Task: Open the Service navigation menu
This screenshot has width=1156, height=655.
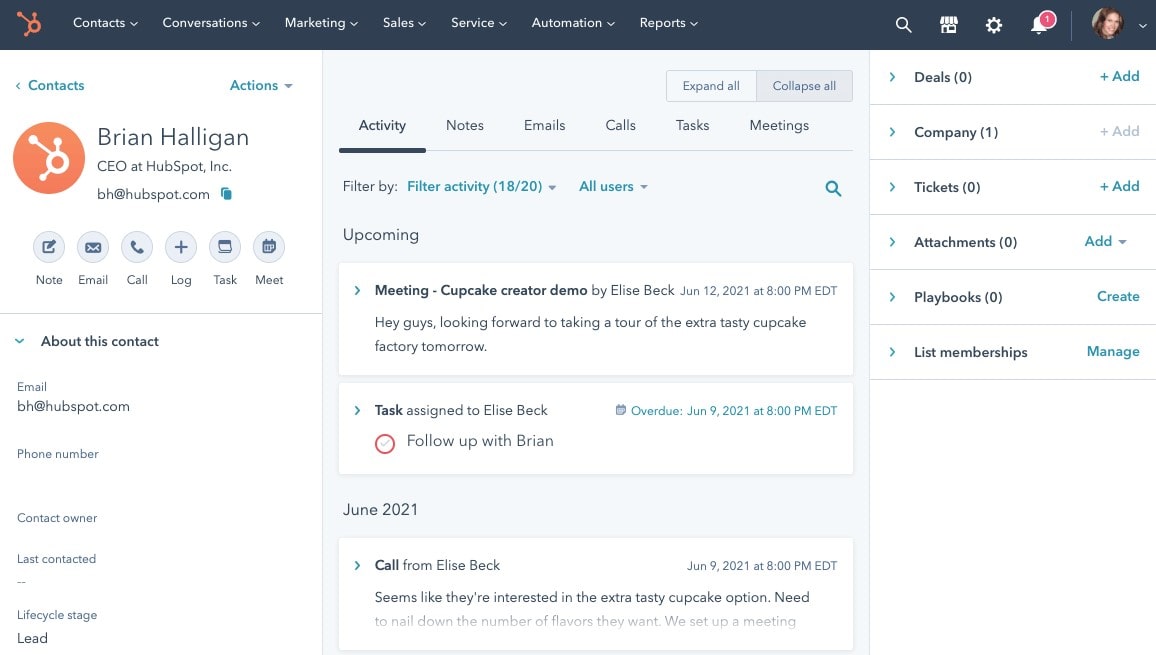Action: (x=478, y=23)
